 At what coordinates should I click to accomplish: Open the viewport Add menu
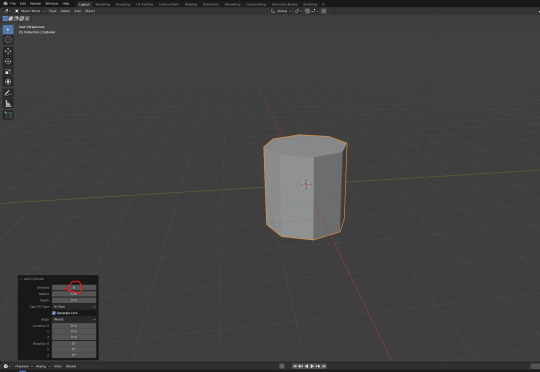point(77,11)
